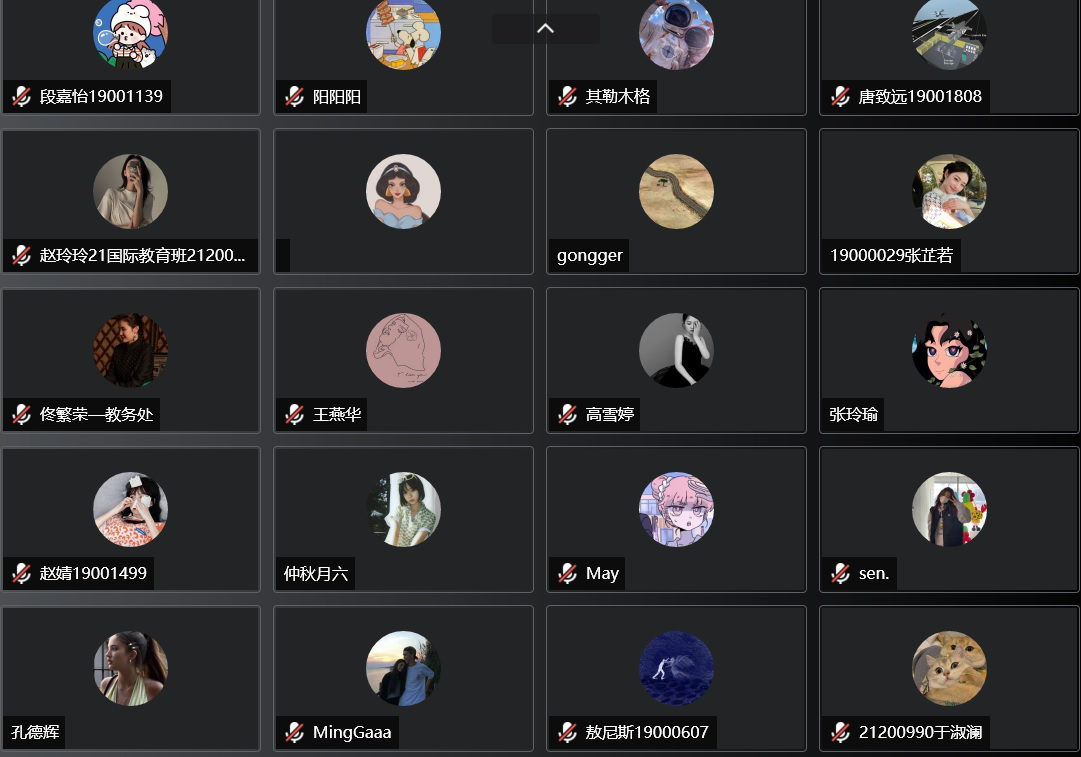This screenshot has width=1081, height=757.
Task: Click muted mic icon beside 其勒木格
Action: click(x=567, y=97)
